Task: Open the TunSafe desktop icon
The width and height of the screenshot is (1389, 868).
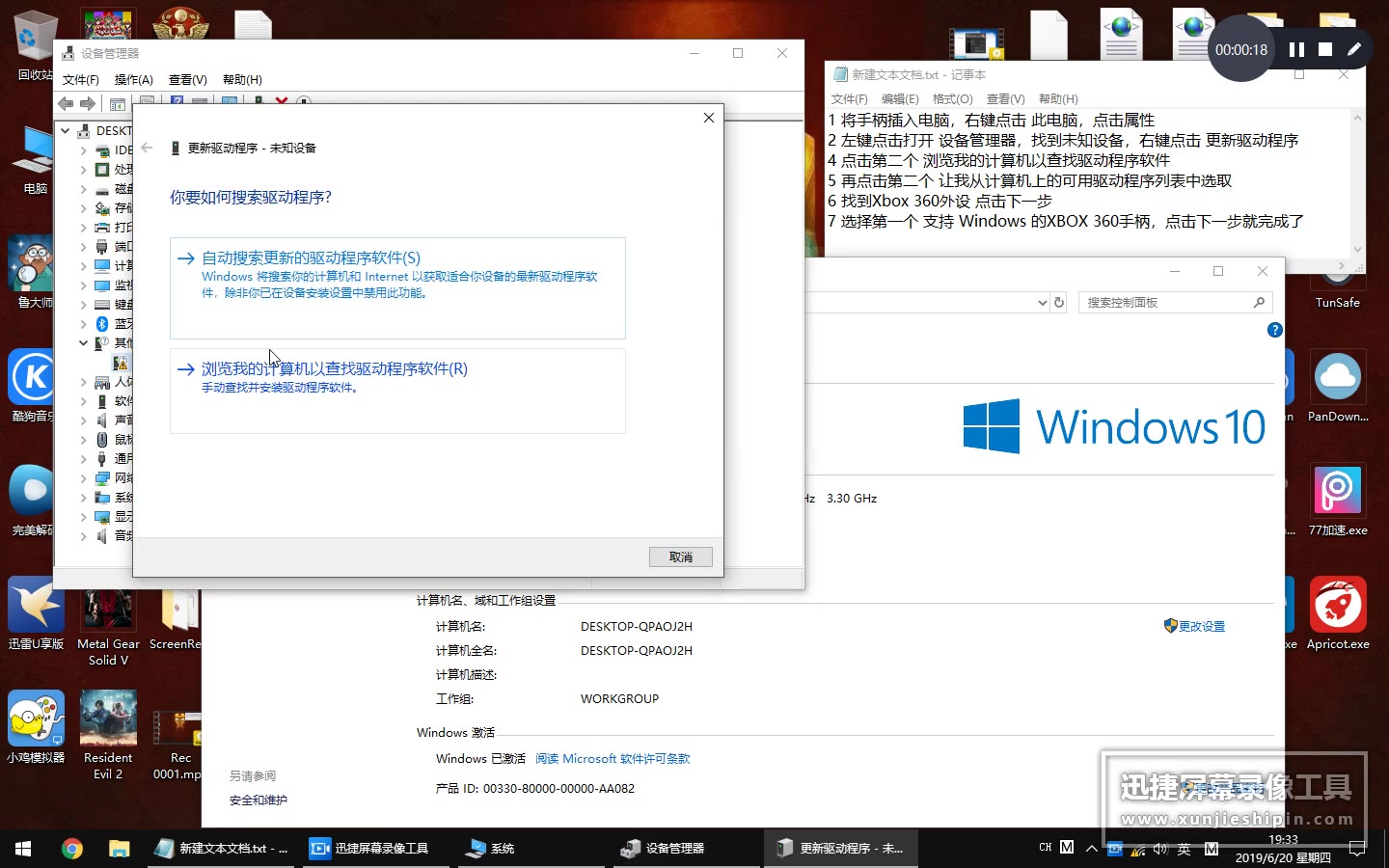Action: [1337, 288]
